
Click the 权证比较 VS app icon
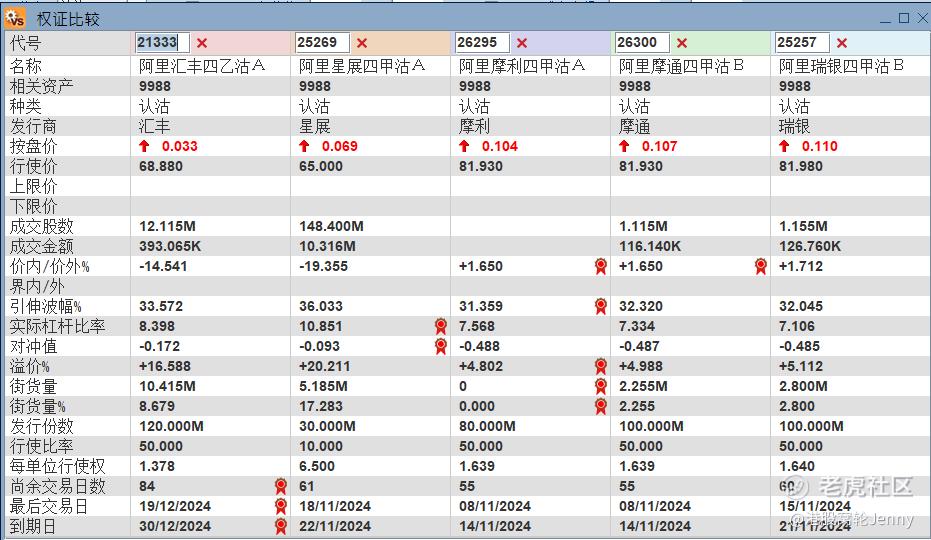tap(14, 18)
